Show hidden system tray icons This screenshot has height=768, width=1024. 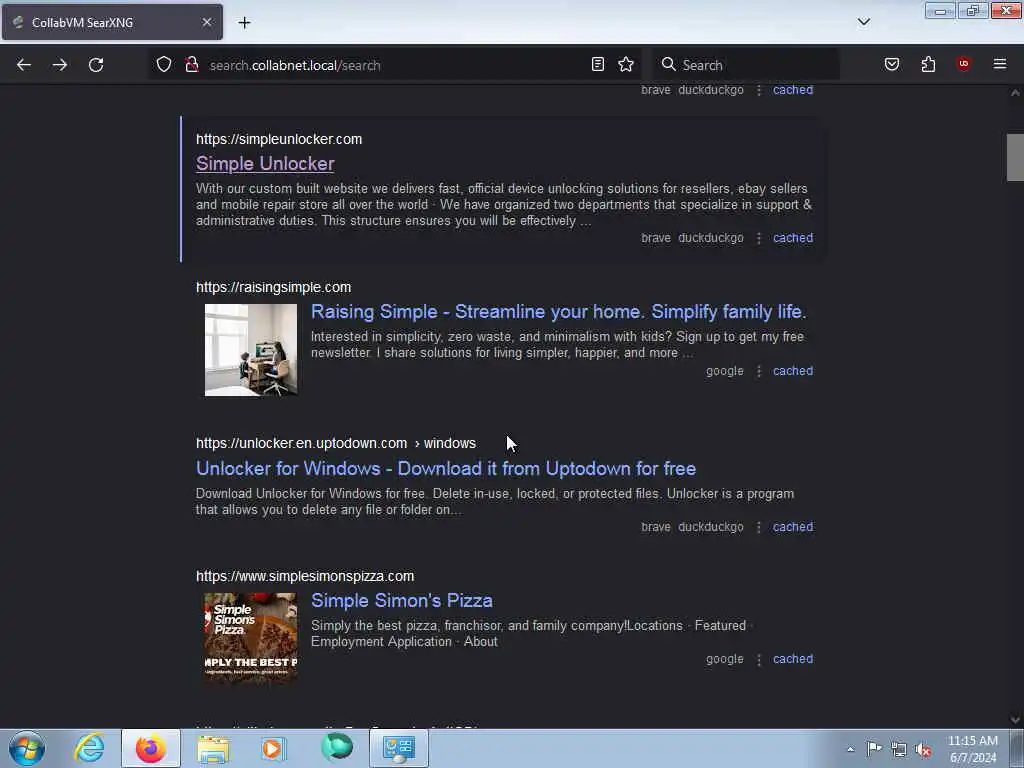[x=850, y=750]
